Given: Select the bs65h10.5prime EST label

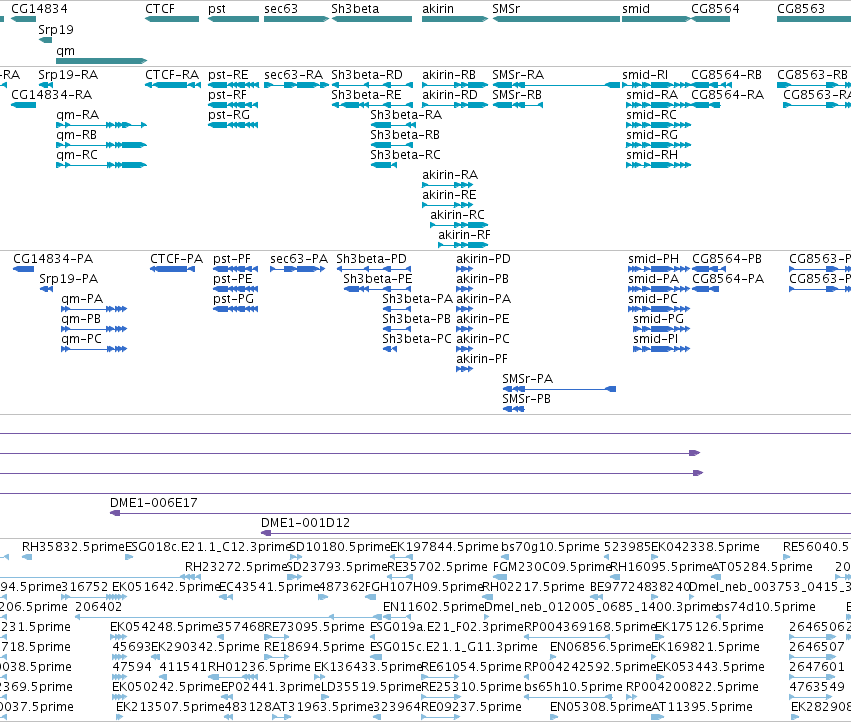Looking at the screenshot, I should click(573, 687).
